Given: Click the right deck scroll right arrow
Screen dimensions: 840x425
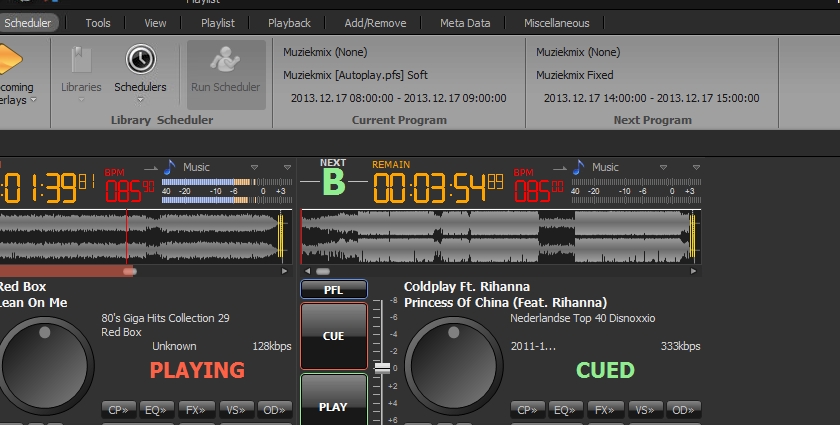Looking at the screenshot, I should click(x=693, y=271).
